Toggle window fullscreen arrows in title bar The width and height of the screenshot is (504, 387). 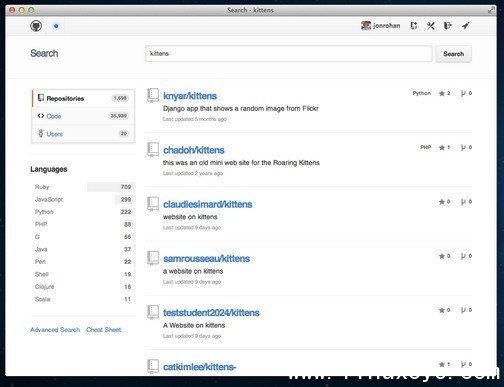point(491,10)
